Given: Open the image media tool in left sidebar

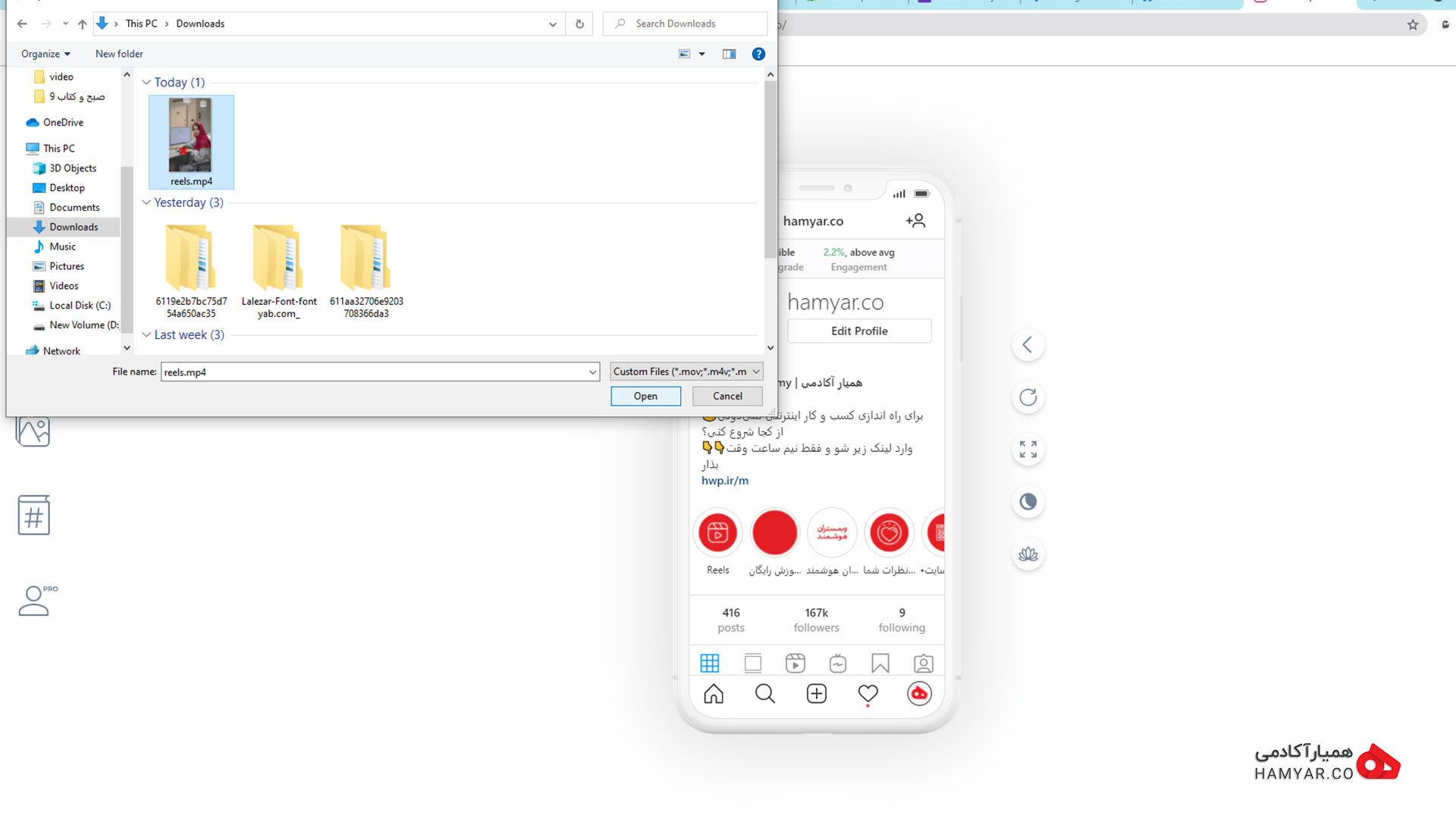Looking at the screenshot, I should (x=33, y=430).
